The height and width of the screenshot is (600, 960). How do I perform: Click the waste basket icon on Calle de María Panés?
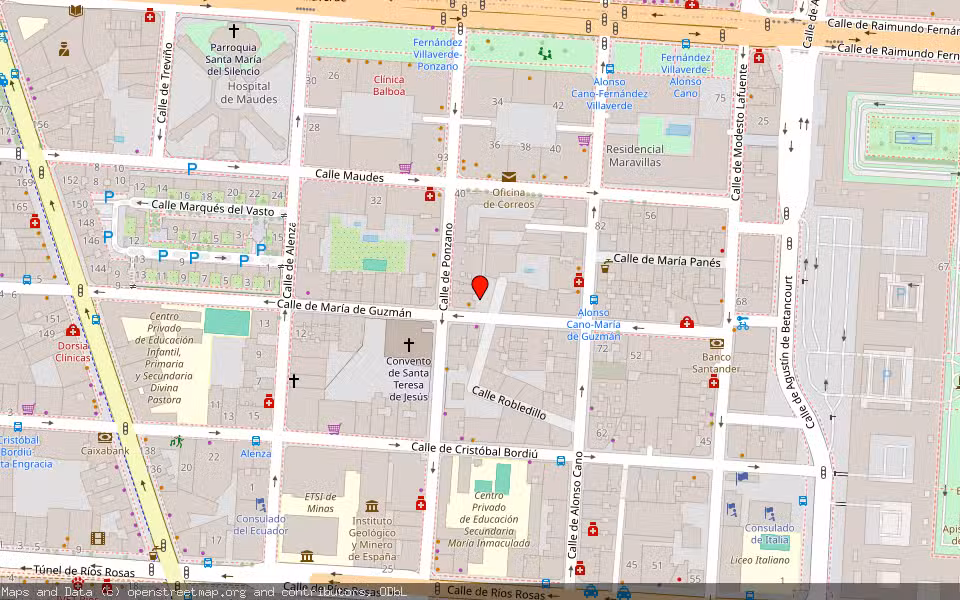coord(604,269)
